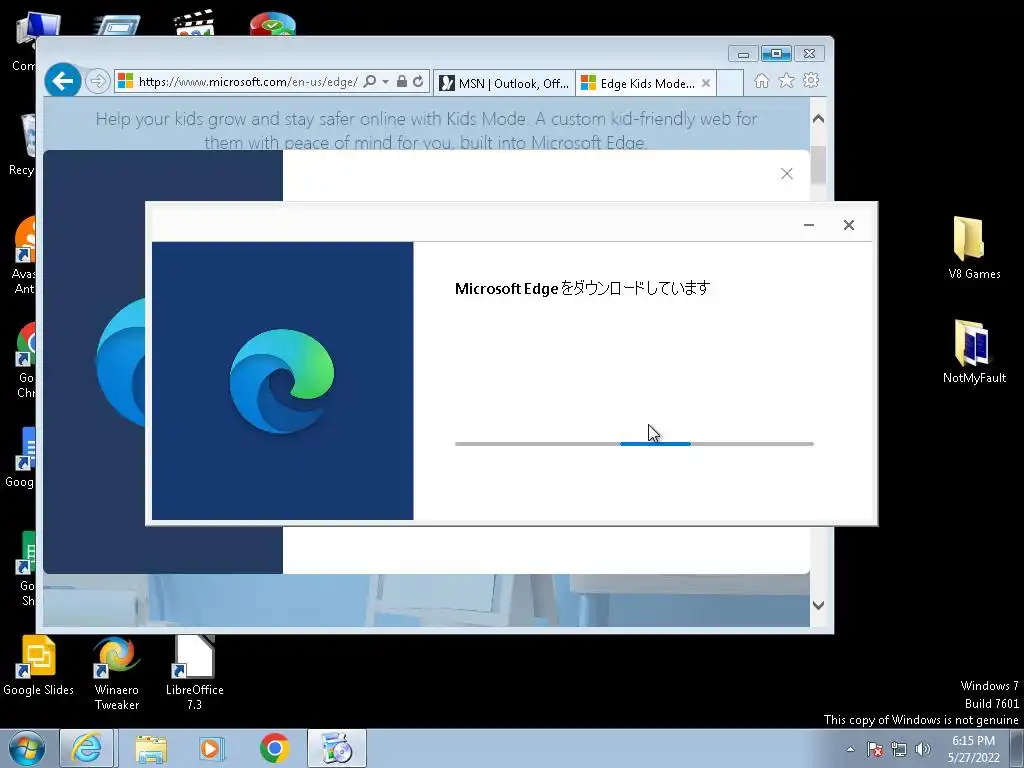Click the Show desktop button
Image resolution: width=1024 pixels, height=768 pixels.
pos(1017,749)
